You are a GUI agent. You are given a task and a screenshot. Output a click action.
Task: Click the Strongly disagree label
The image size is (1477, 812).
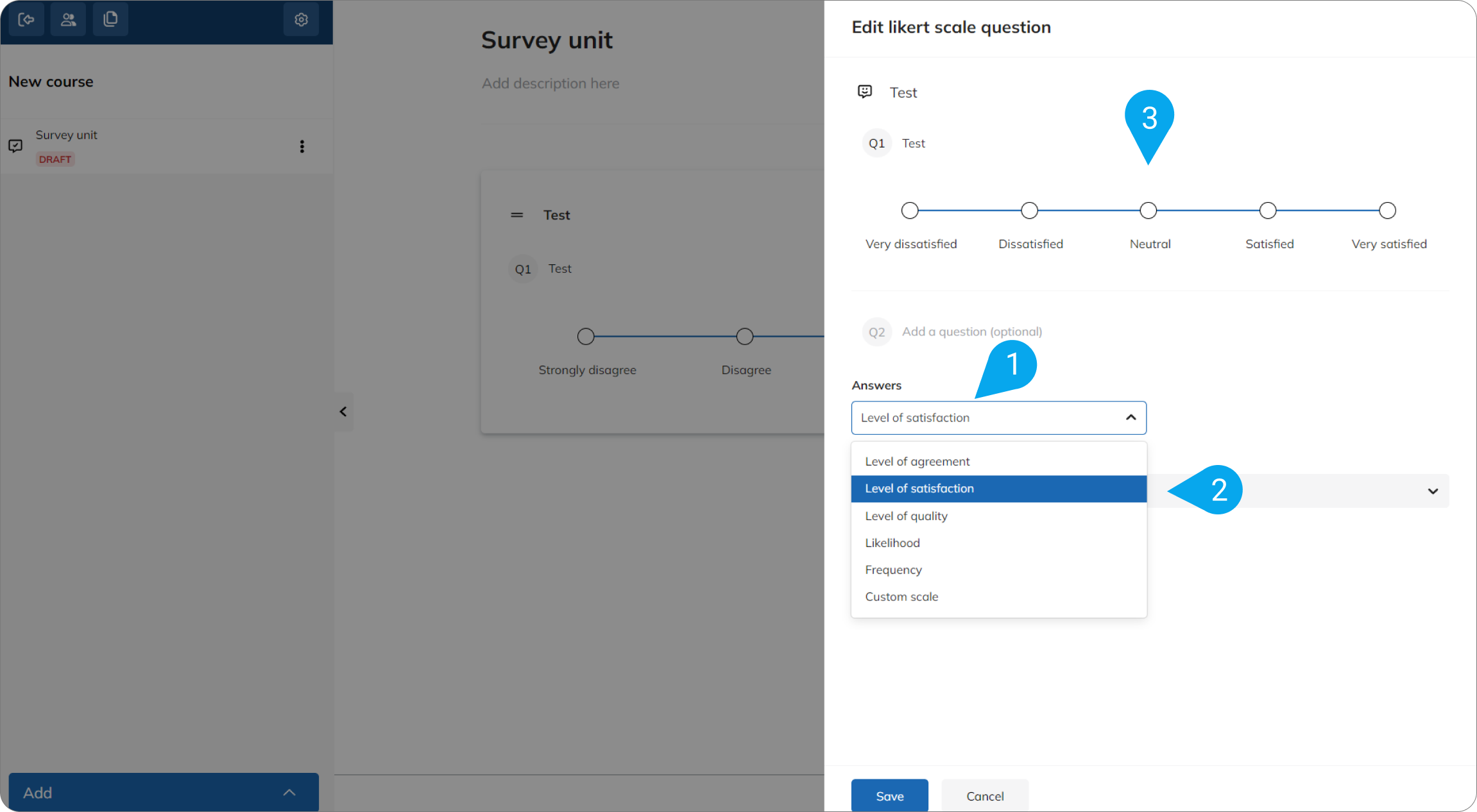587,370
